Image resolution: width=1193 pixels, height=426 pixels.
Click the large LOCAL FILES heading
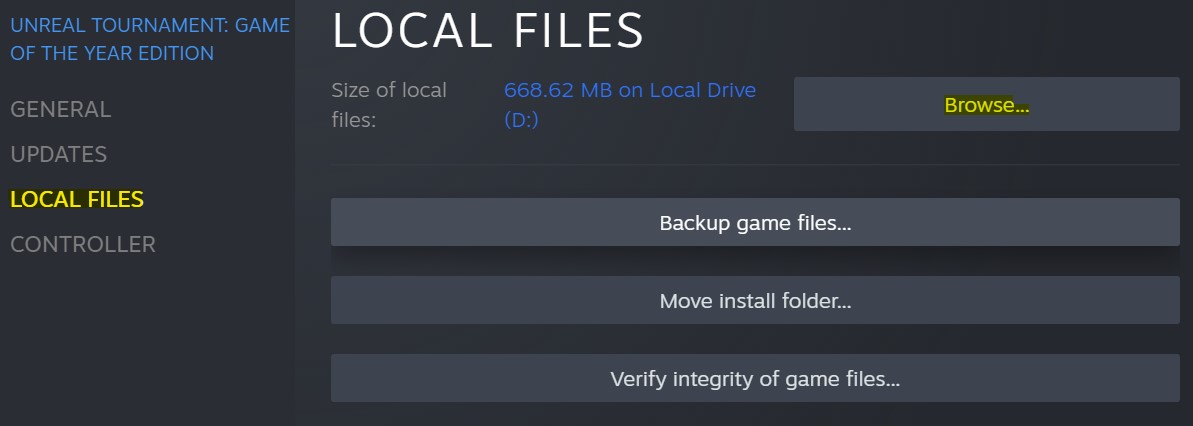488,31
